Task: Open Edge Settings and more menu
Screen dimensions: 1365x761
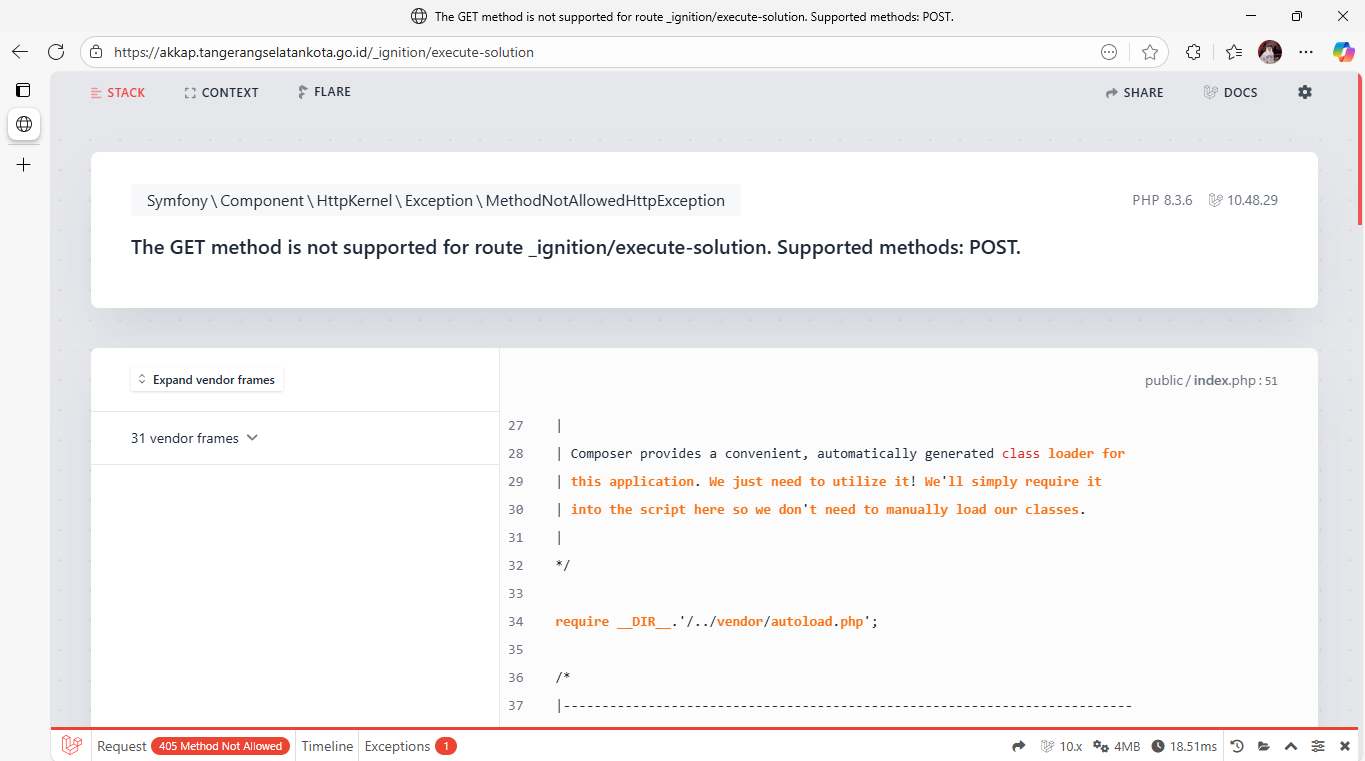Action: [1306, 52]
